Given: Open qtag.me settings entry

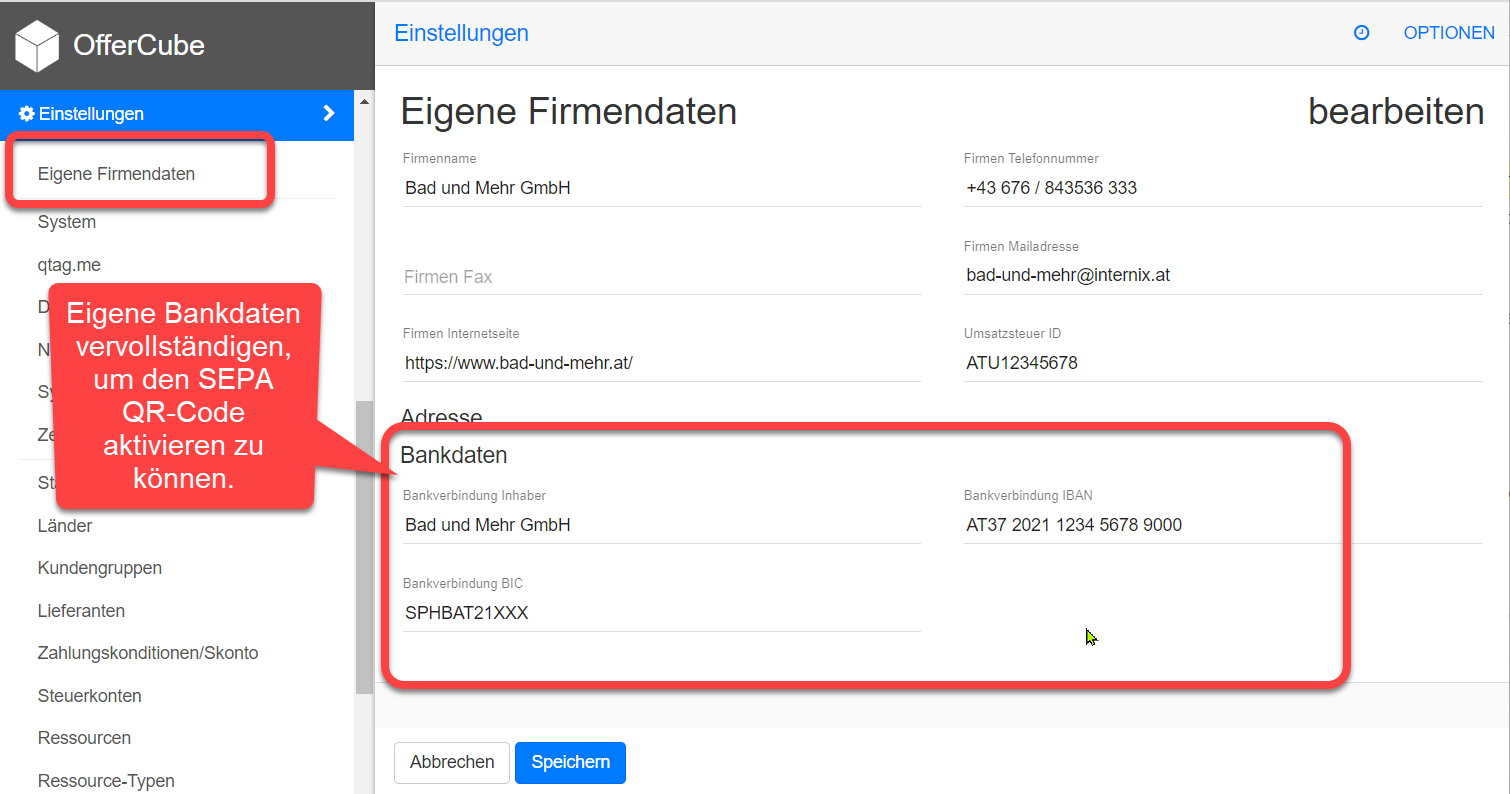Looking at the screenshot, I should [69, 265].
